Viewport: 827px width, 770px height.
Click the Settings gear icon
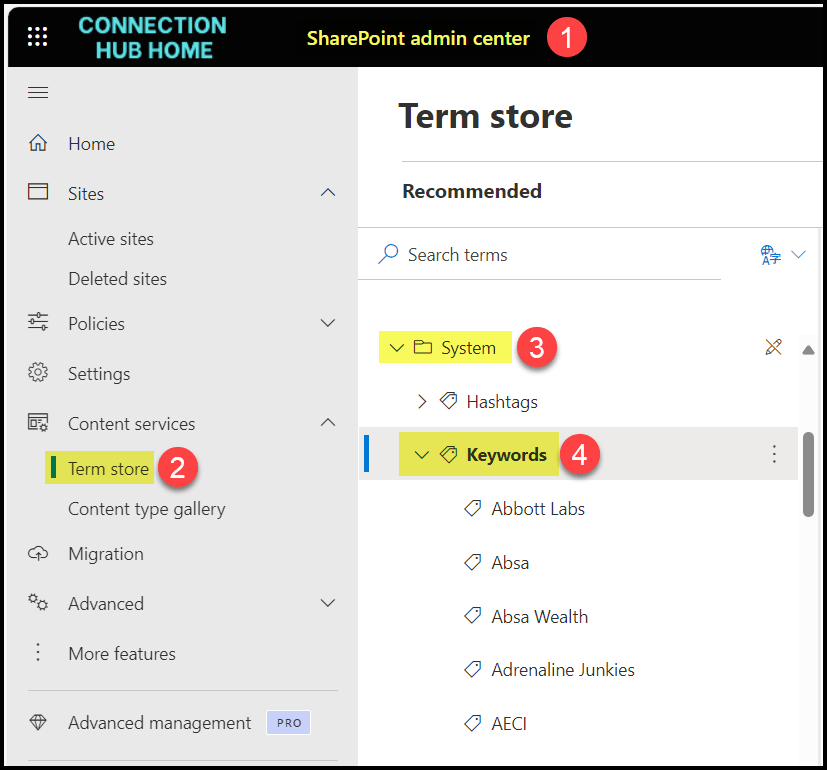(x=38, y=373)
